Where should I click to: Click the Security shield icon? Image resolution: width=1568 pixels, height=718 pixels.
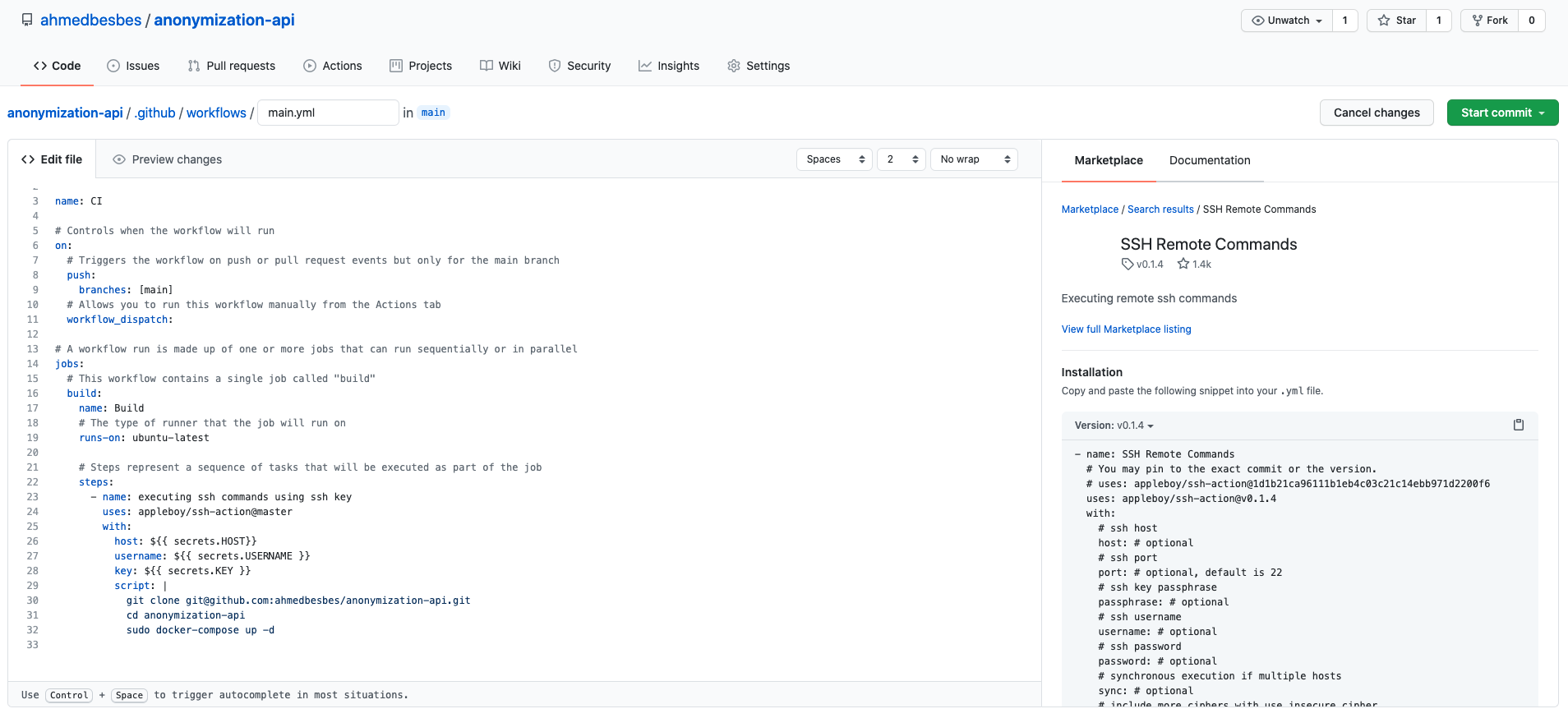pyautogui.click(x=555, y=66)
